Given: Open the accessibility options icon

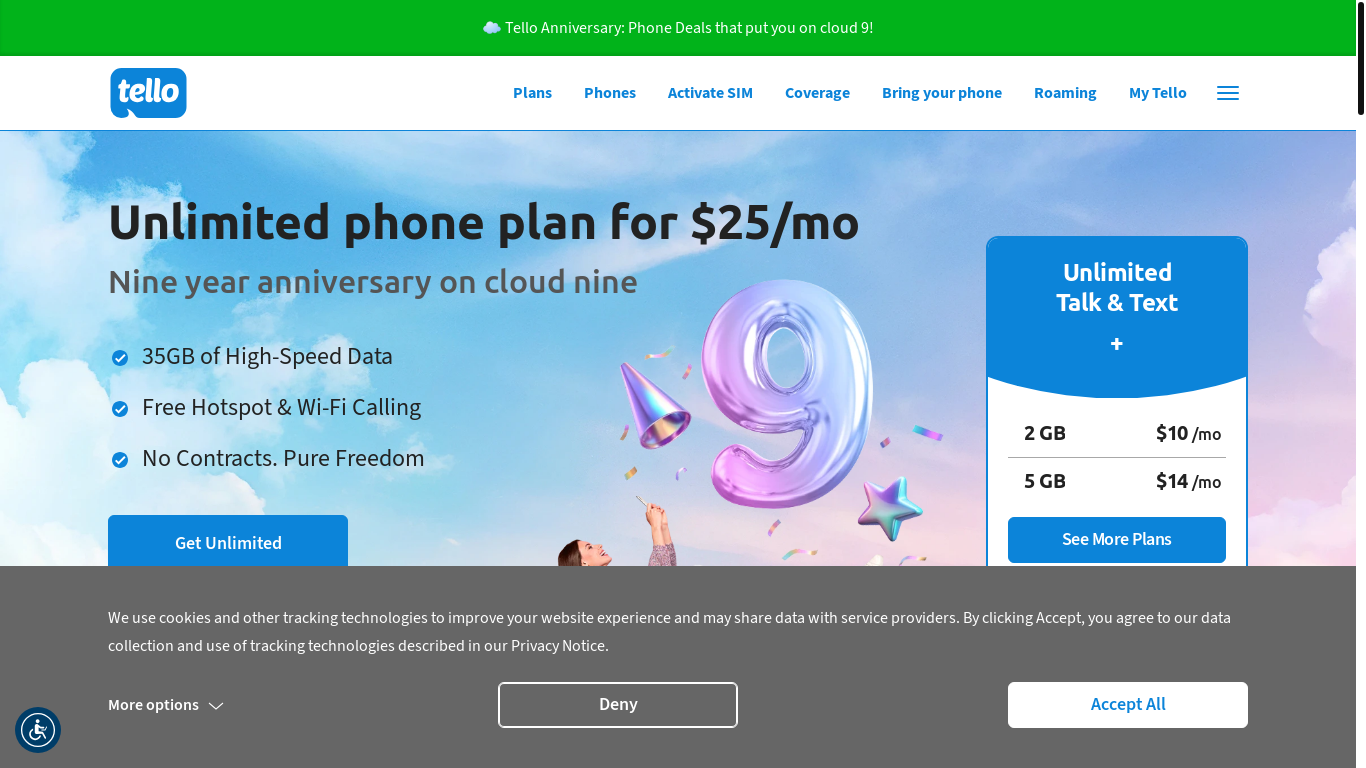Looking at the screenshot, I should pos(38,730).
